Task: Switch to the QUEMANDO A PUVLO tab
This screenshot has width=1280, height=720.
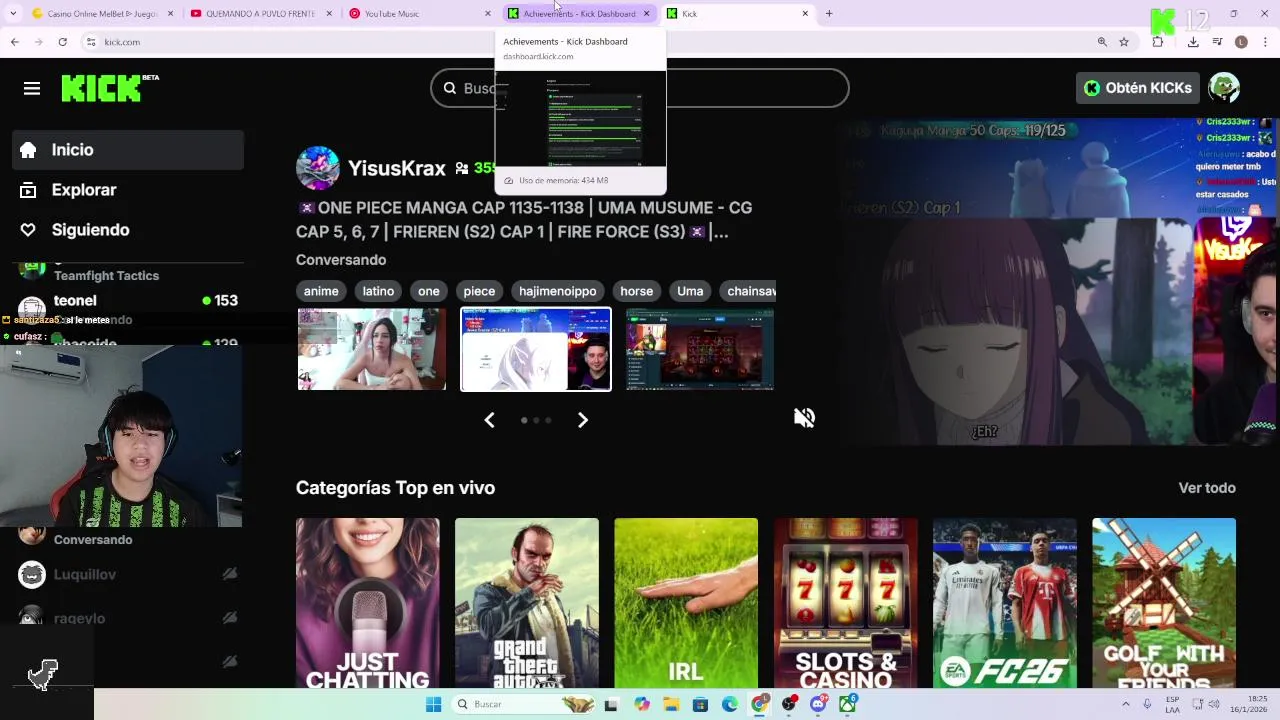Action: click(260, 14)
